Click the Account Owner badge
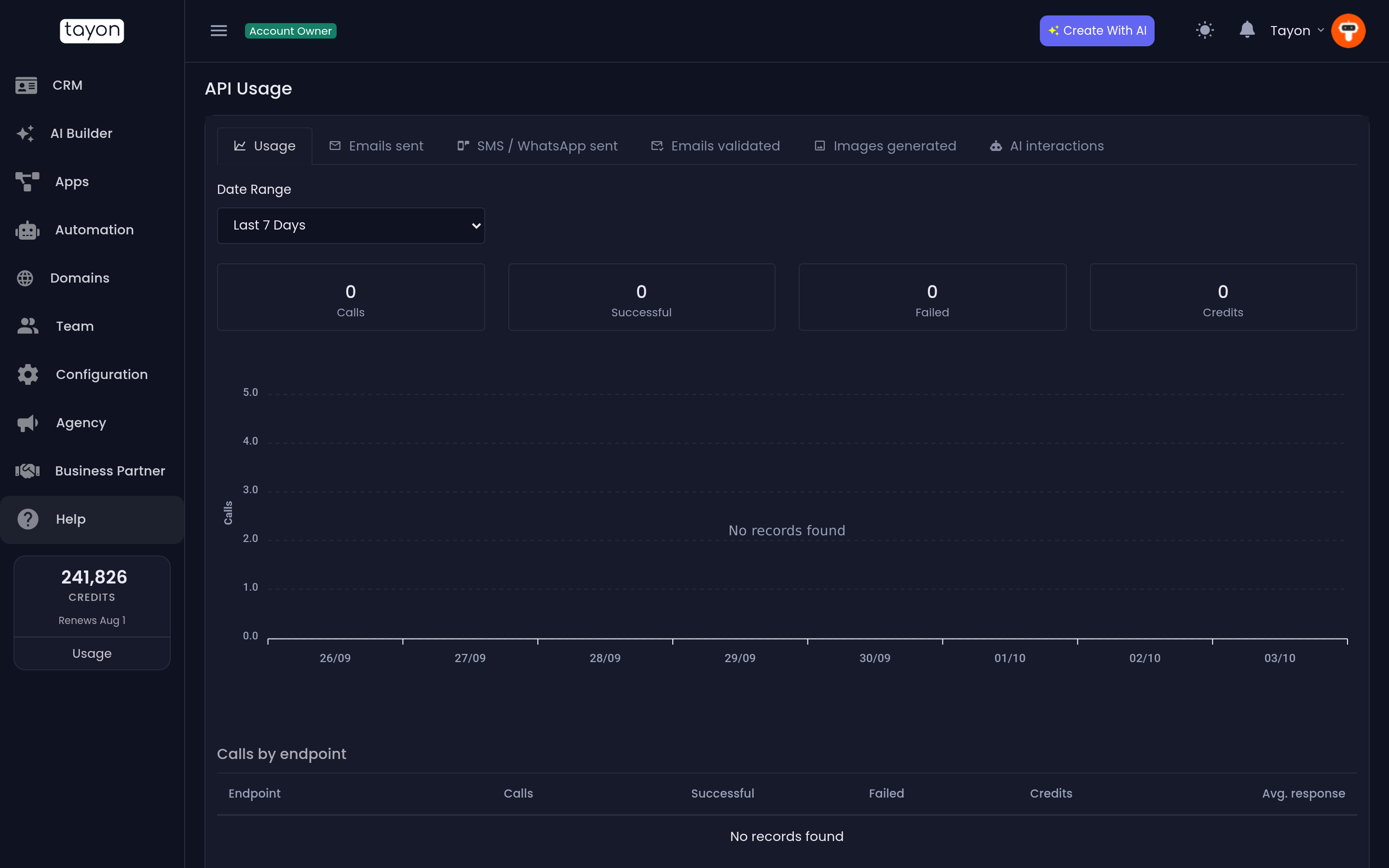This screenshot has width=1389, height=868. [x=290, y=31]
